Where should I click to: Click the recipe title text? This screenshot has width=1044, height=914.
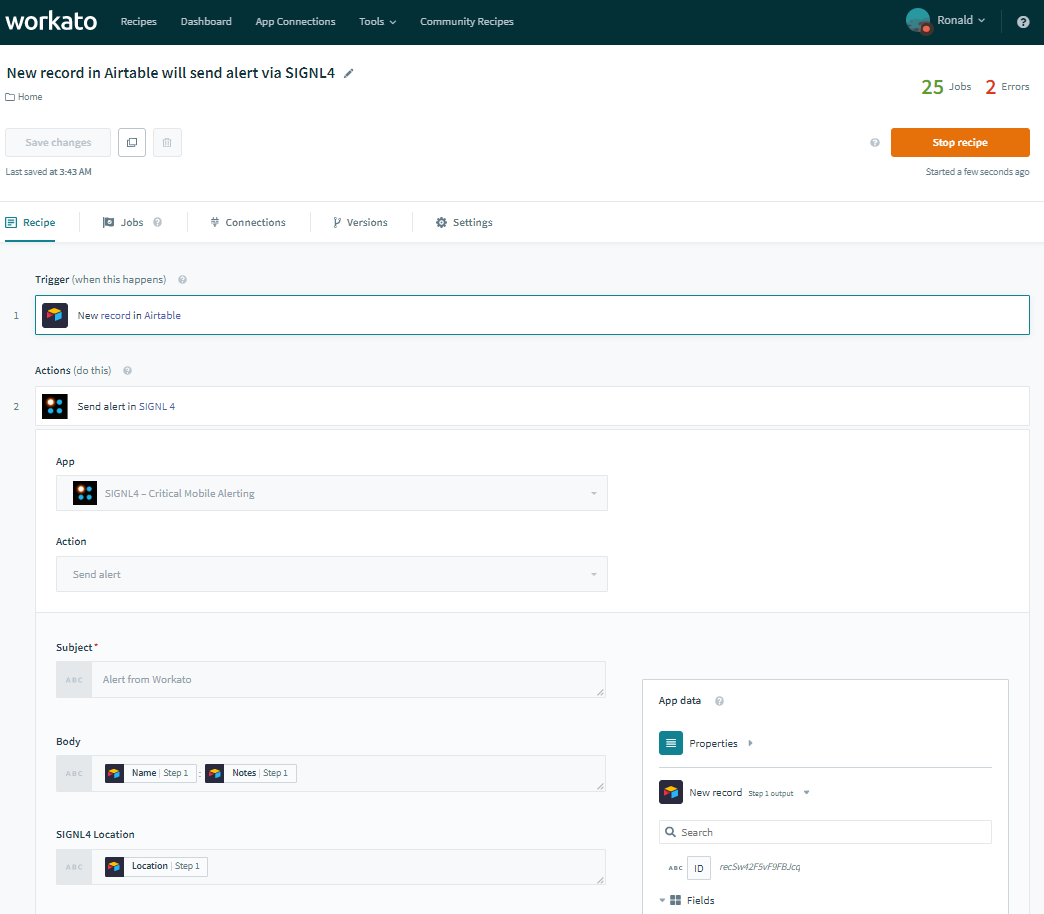(x=170, y=73)
